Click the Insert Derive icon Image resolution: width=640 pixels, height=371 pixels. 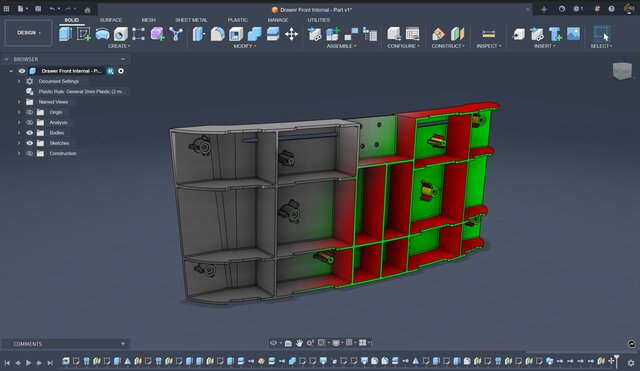coord(519,34)
